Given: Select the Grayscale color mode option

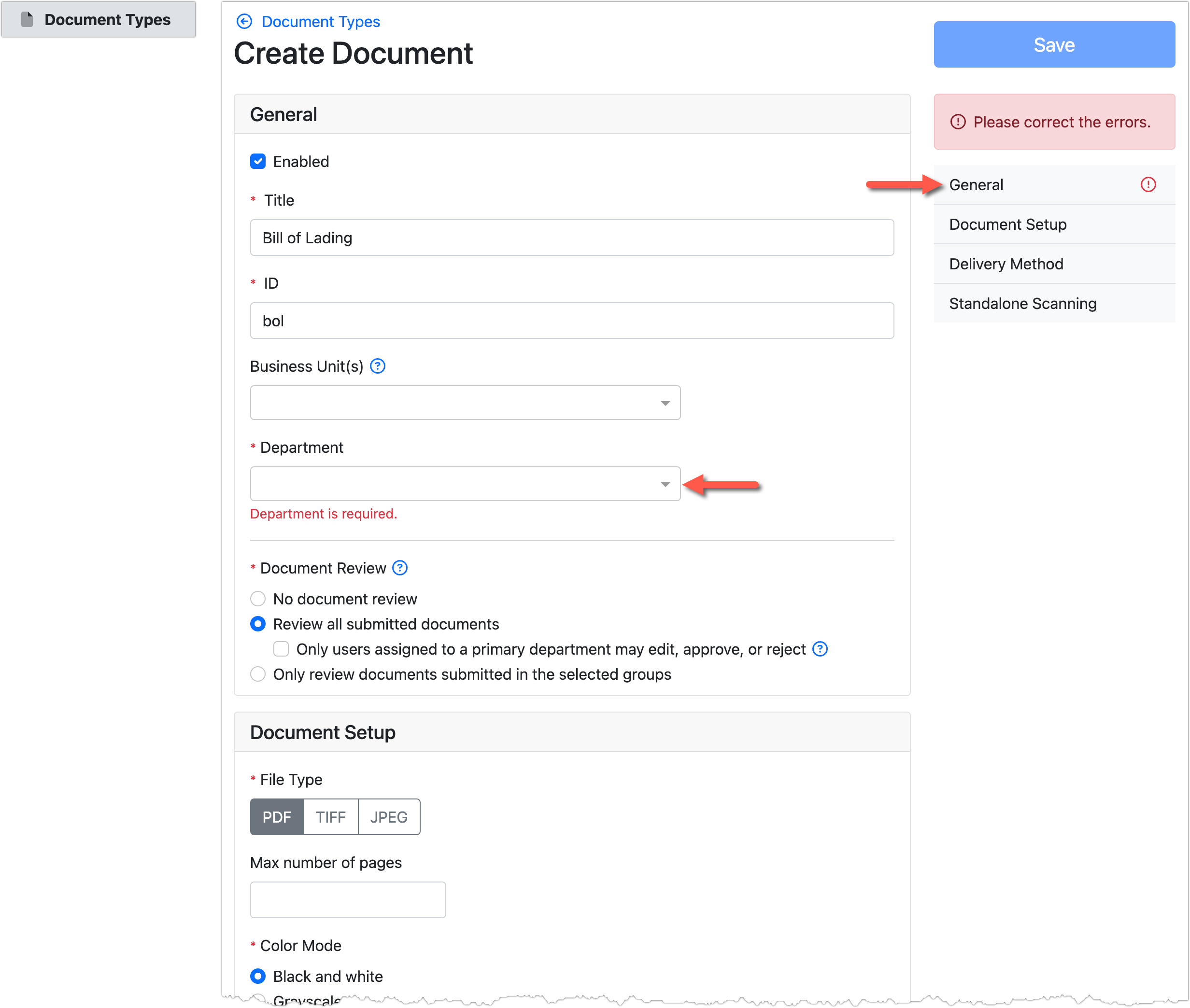Looking at the screenshot, I should (258, 1000).
